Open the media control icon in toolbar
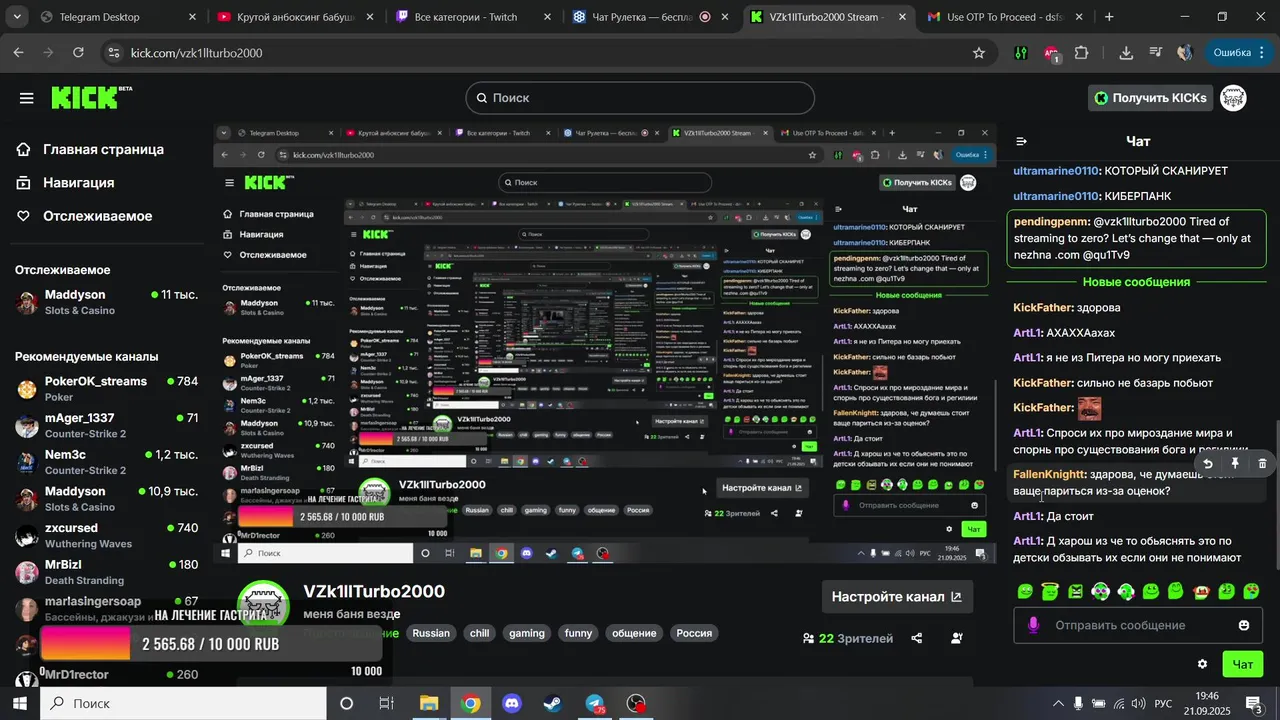 click(1156, 53)
